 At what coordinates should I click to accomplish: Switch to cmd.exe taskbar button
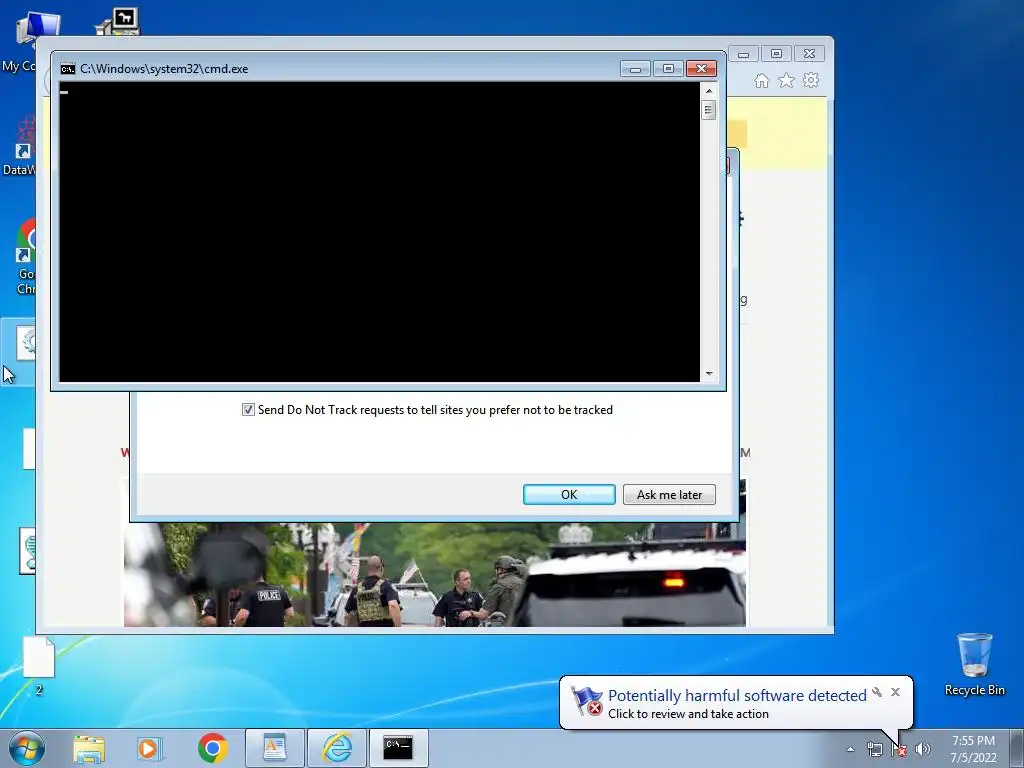[x=398, y=748]
